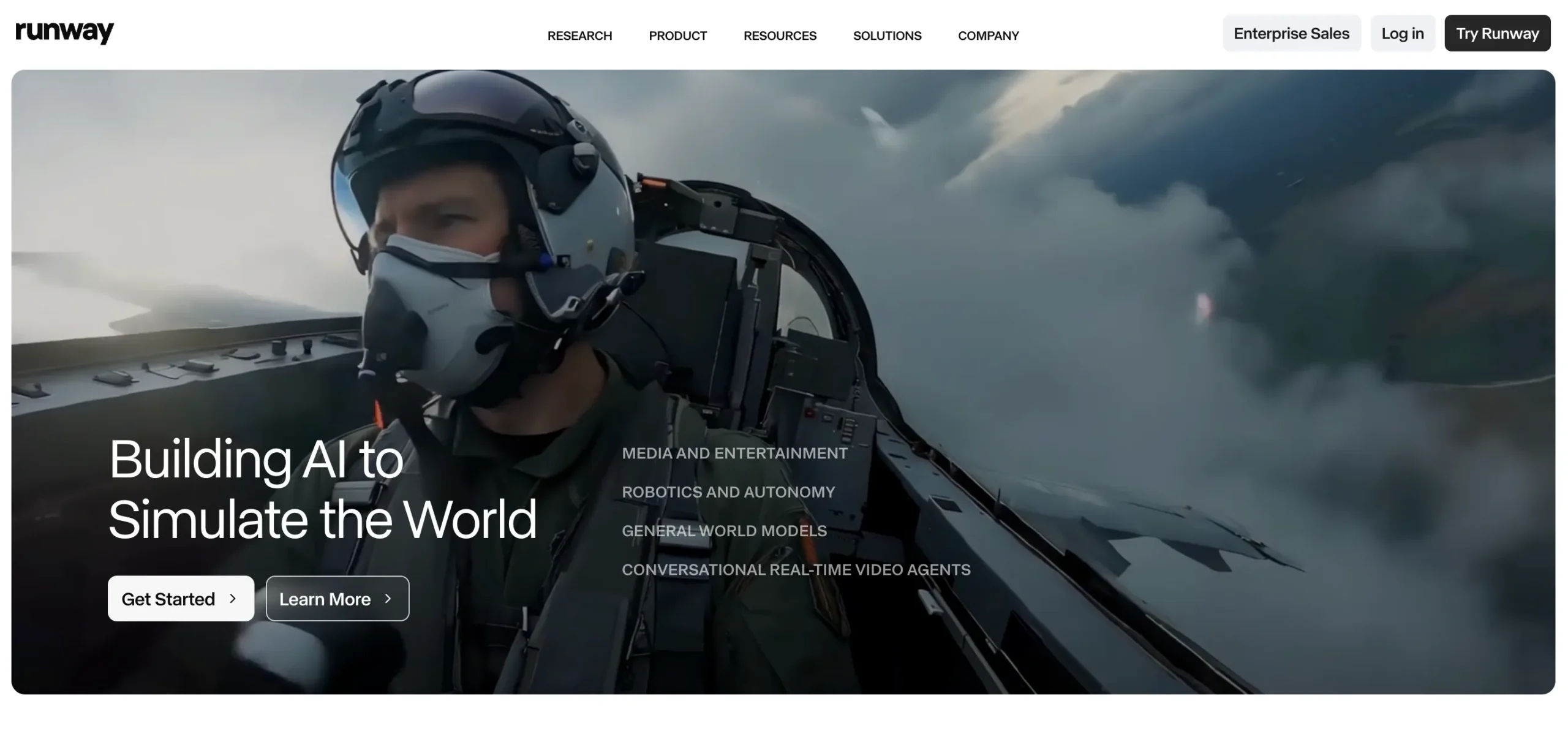
Task: Click the outlined Learn More button label
Action: [325, 599]
